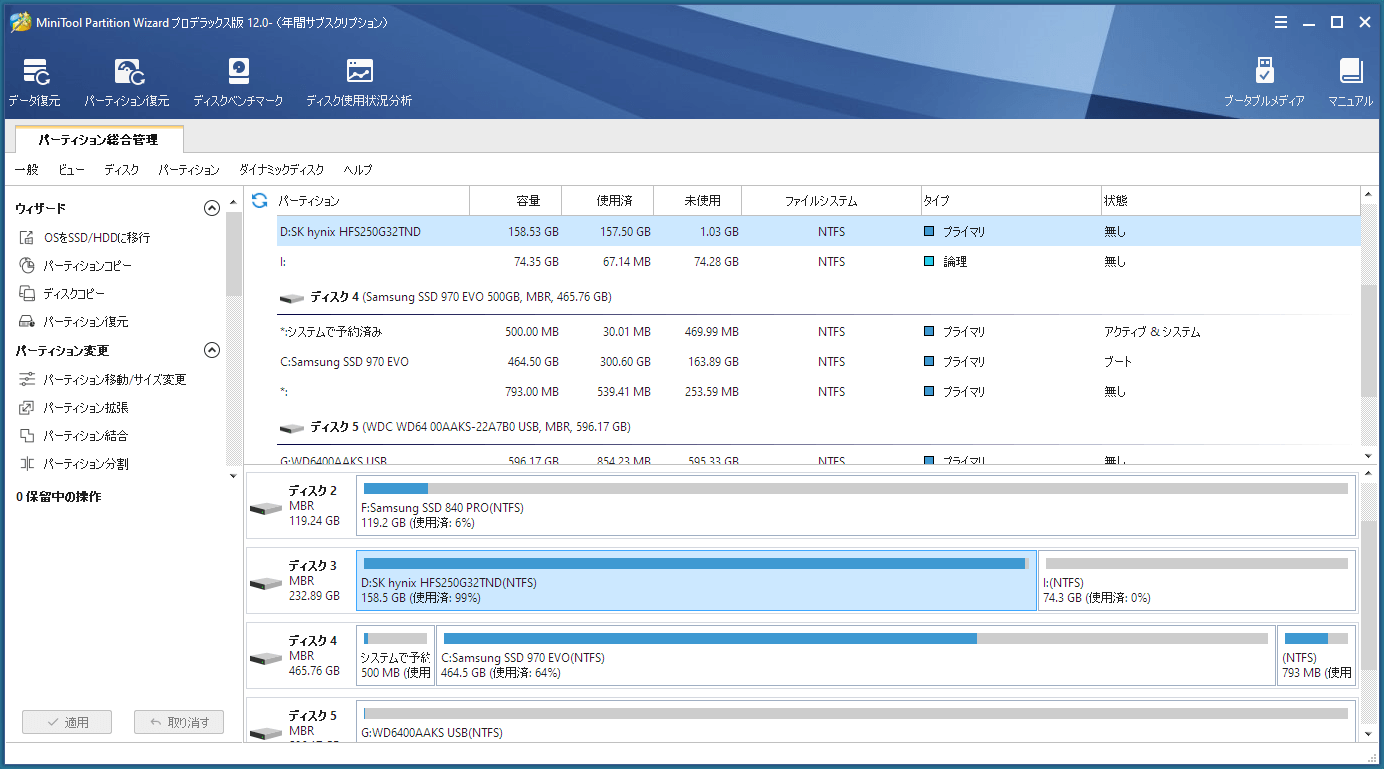The width and height of the screenshot is (1384, 769).
Task: Click the 適用 button
Action: 67,722
